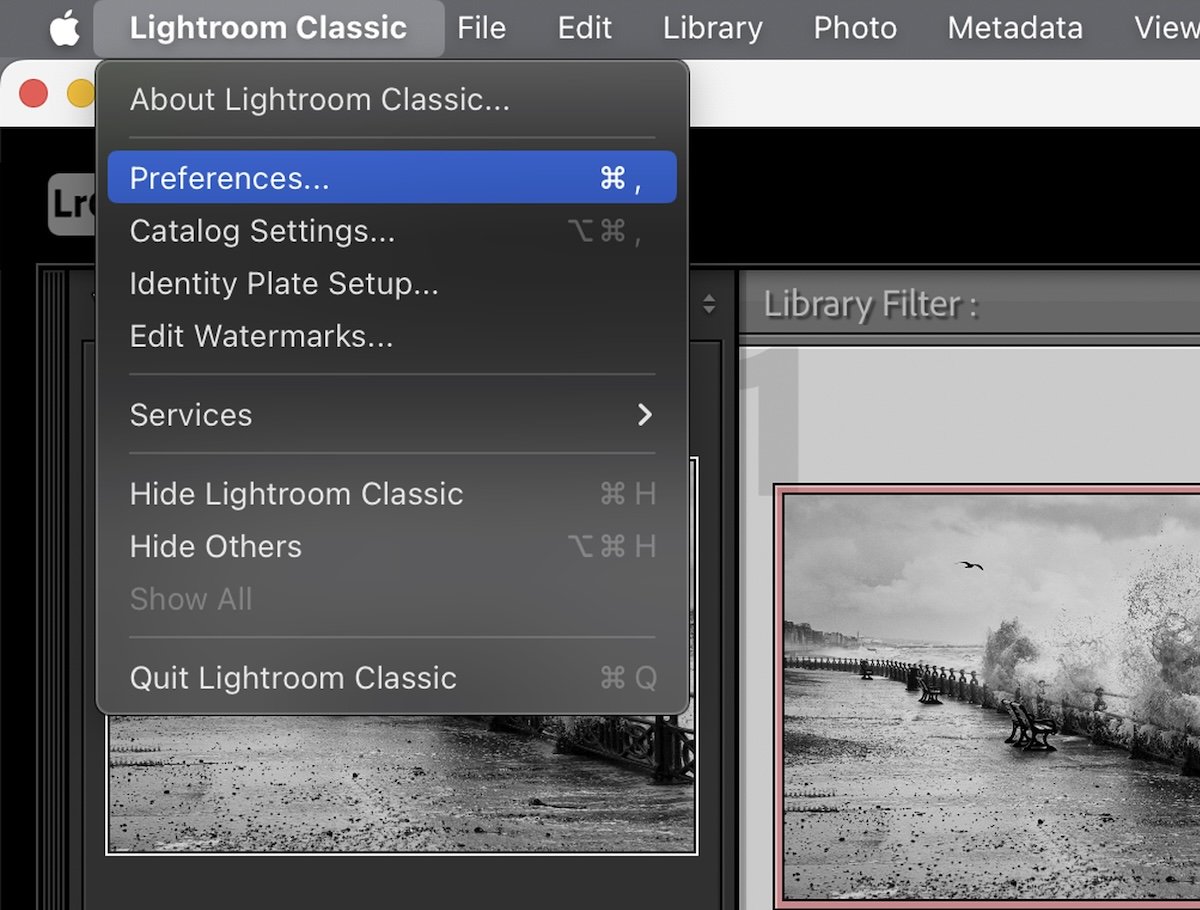Open the Apple menu

[x=63, y=28]
